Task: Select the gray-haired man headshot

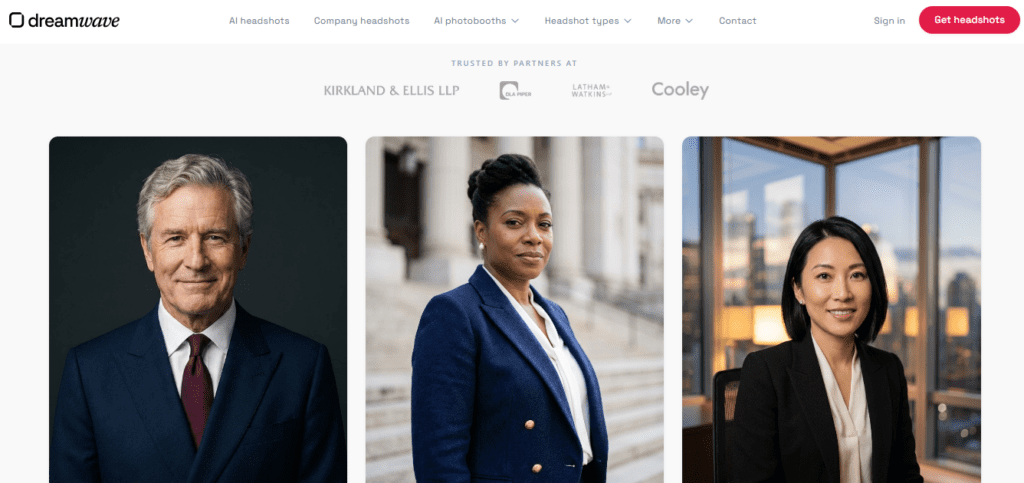Action: [198, 309]
